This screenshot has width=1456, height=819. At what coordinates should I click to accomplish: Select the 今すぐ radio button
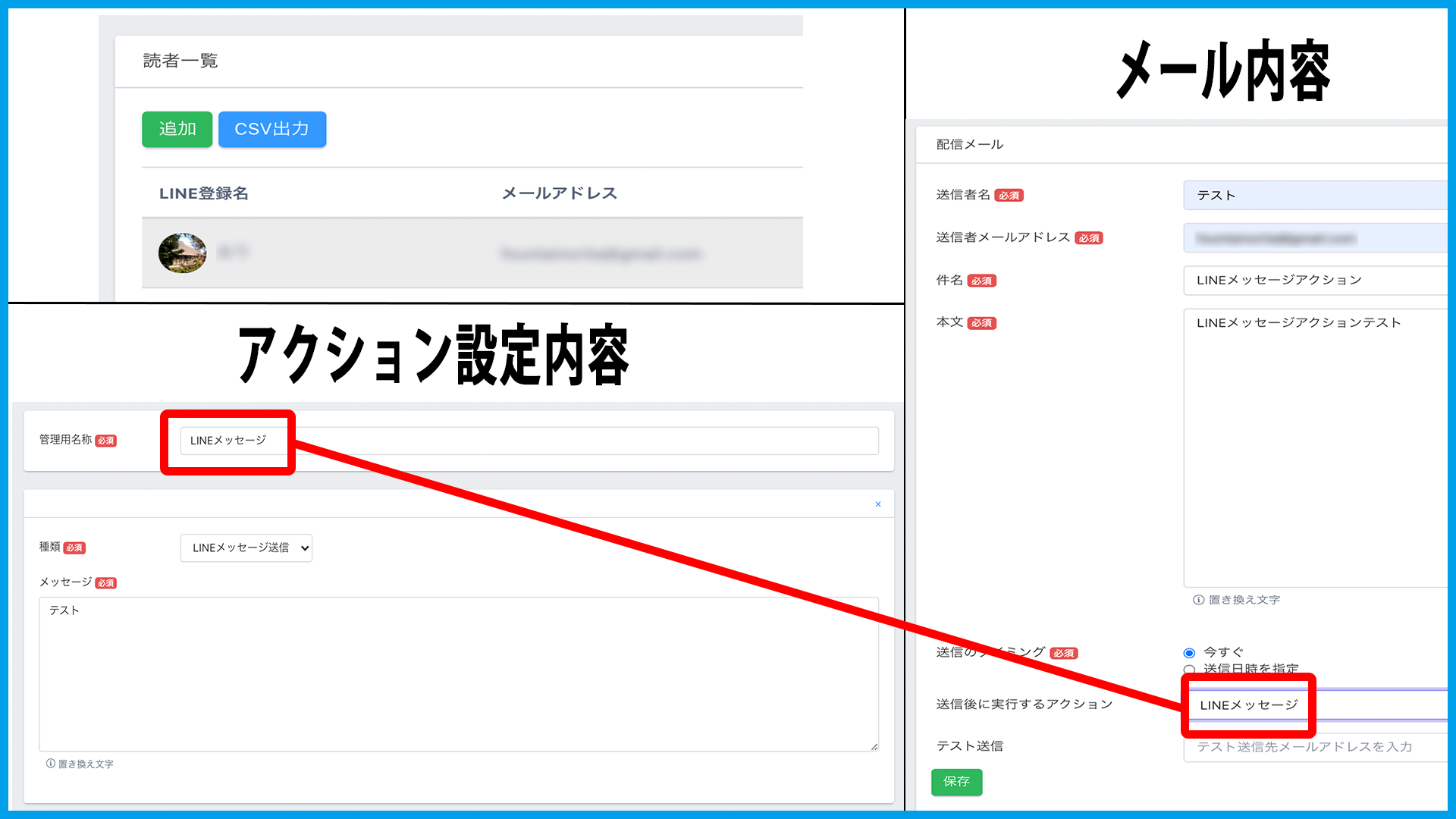tap(1189, 653)
